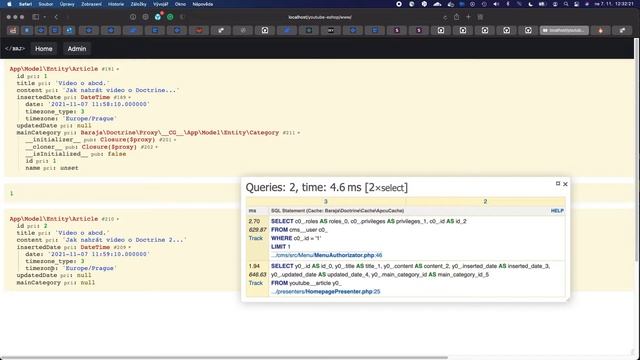Open the macOS Spotlight search icon
This screenshot has height=360, width=640.
566,4
